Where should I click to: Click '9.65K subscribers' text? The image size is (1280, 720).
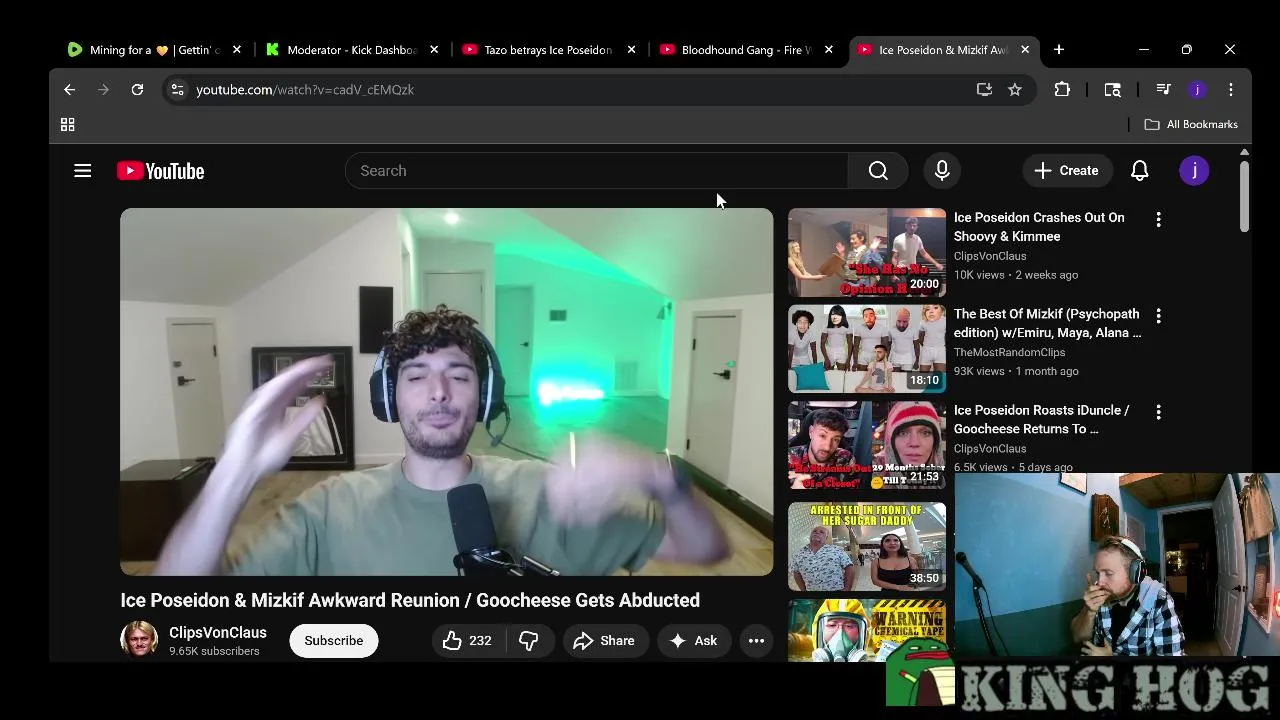(x=214, y=651)
